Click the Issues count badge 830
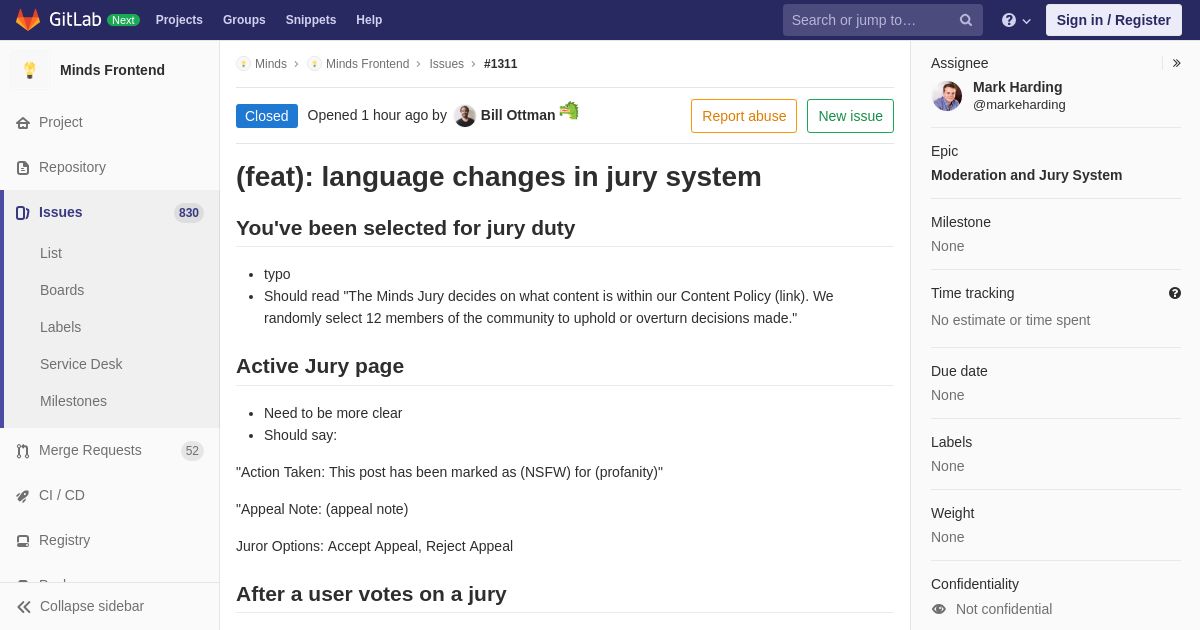 tap(189, 213)
